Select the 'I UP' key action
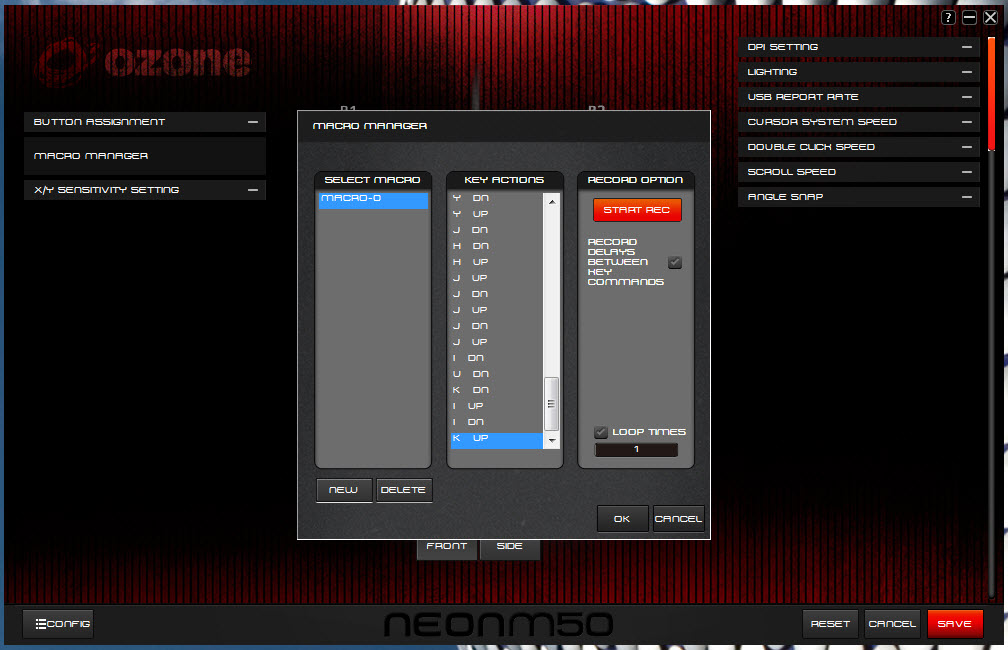Image resolution: width=1008 pixels, height=650 pixels. click(x=497, y=406)
